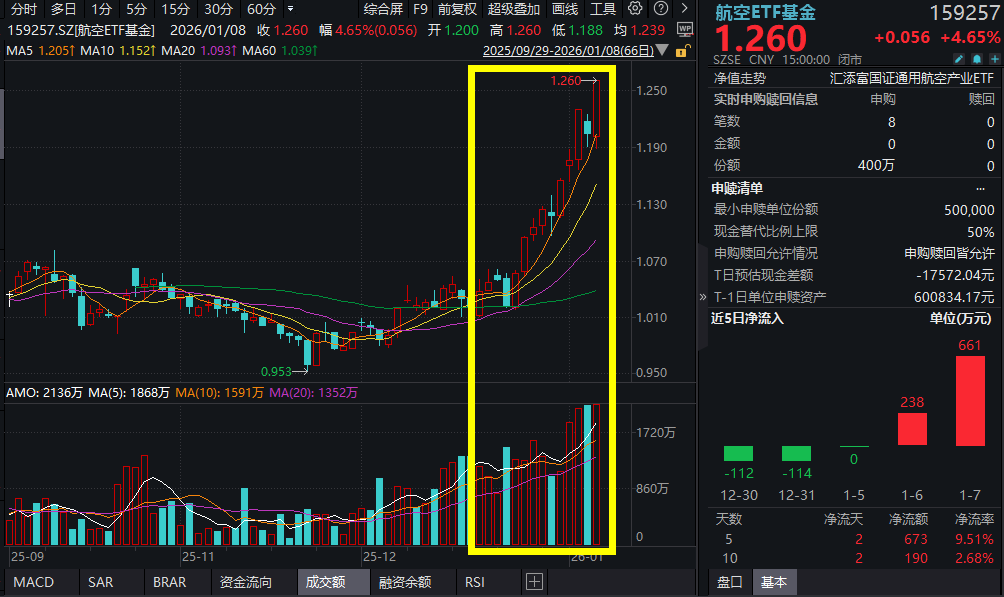This screenshot has height=597, width=1004.
Task: Open the 60分 period dropdown arrow
Action: (290, 9)
